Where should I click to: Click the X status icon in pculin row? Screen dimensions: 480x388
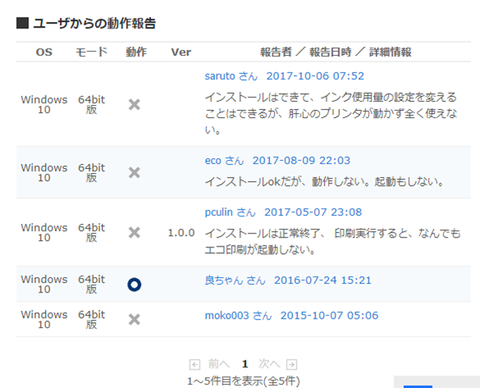(134, 233)
